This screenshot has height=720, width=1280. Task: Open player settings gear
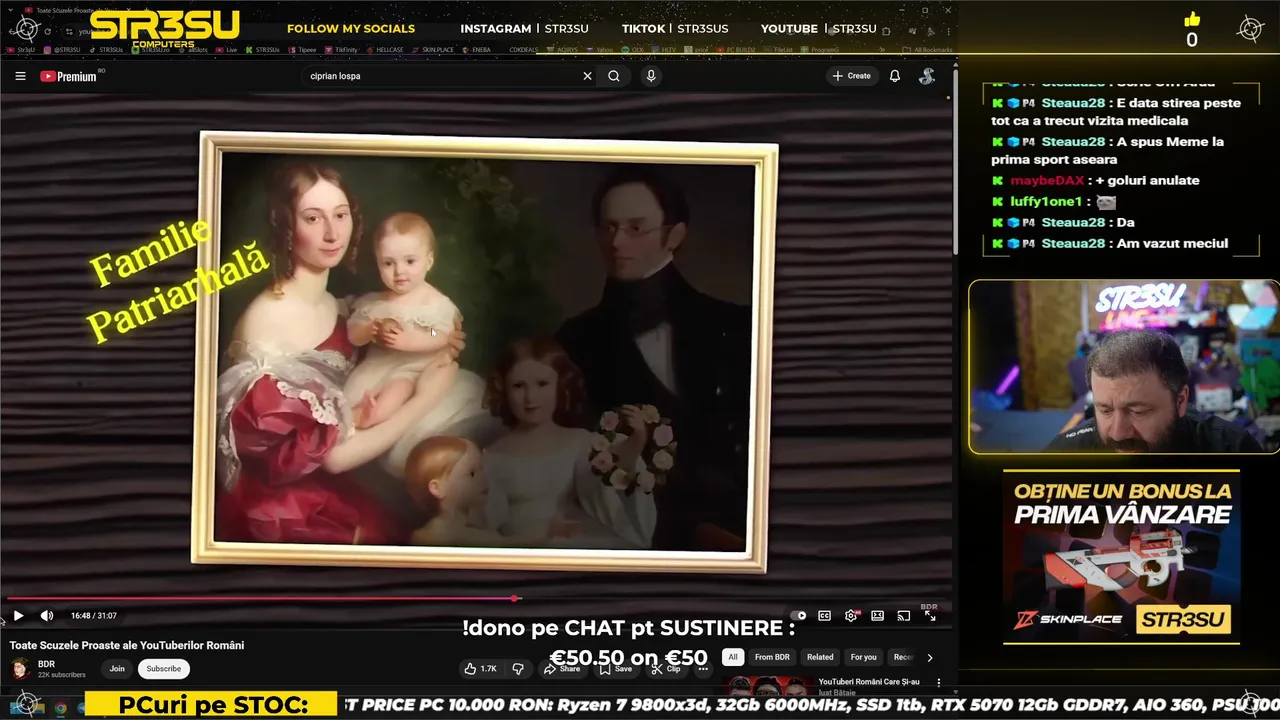point(851,616)
